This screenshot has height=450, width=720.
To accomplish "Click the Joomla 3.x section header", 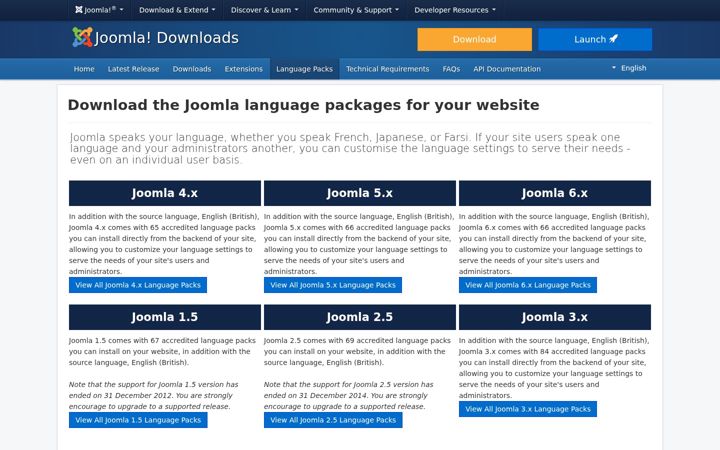I will point(555,317).
